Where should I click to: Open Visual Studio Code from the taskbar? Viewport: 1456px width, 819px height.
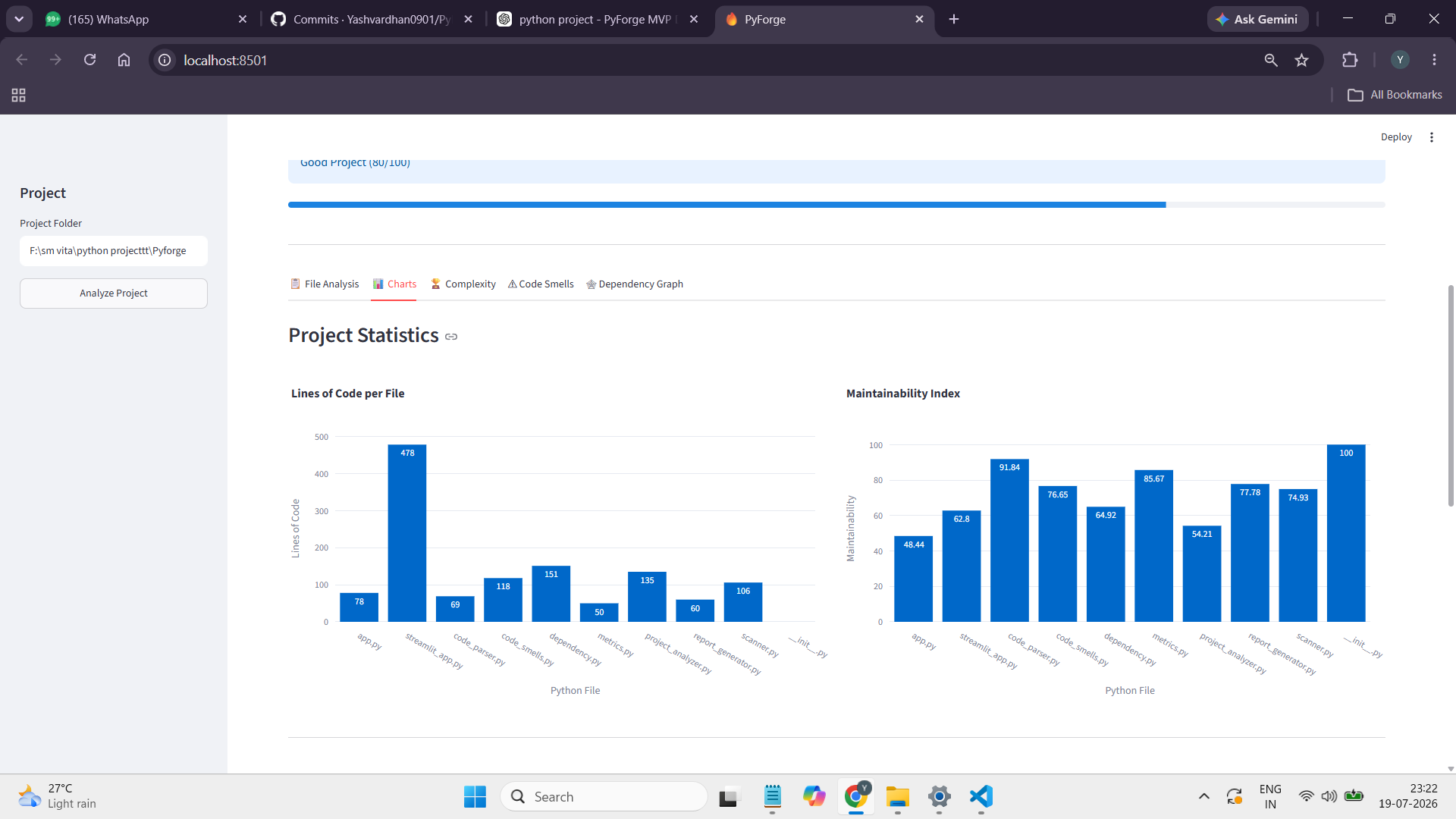[981, 796]
